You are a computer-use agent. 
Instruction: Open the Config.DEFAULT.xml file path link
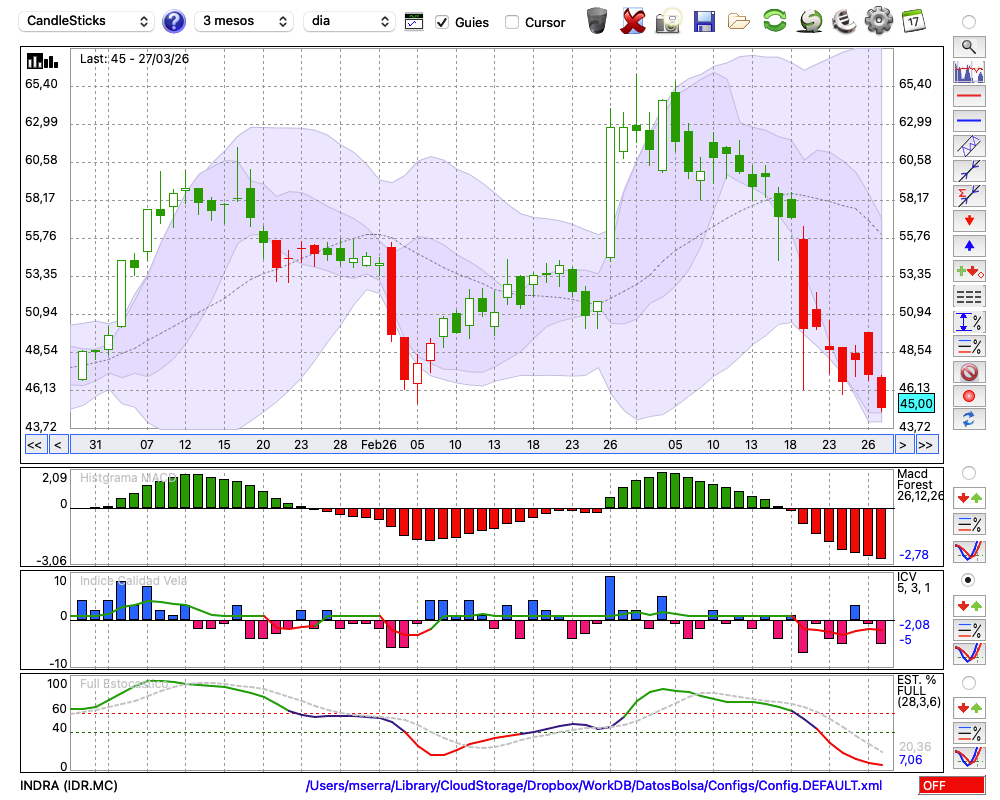[594, 786]
